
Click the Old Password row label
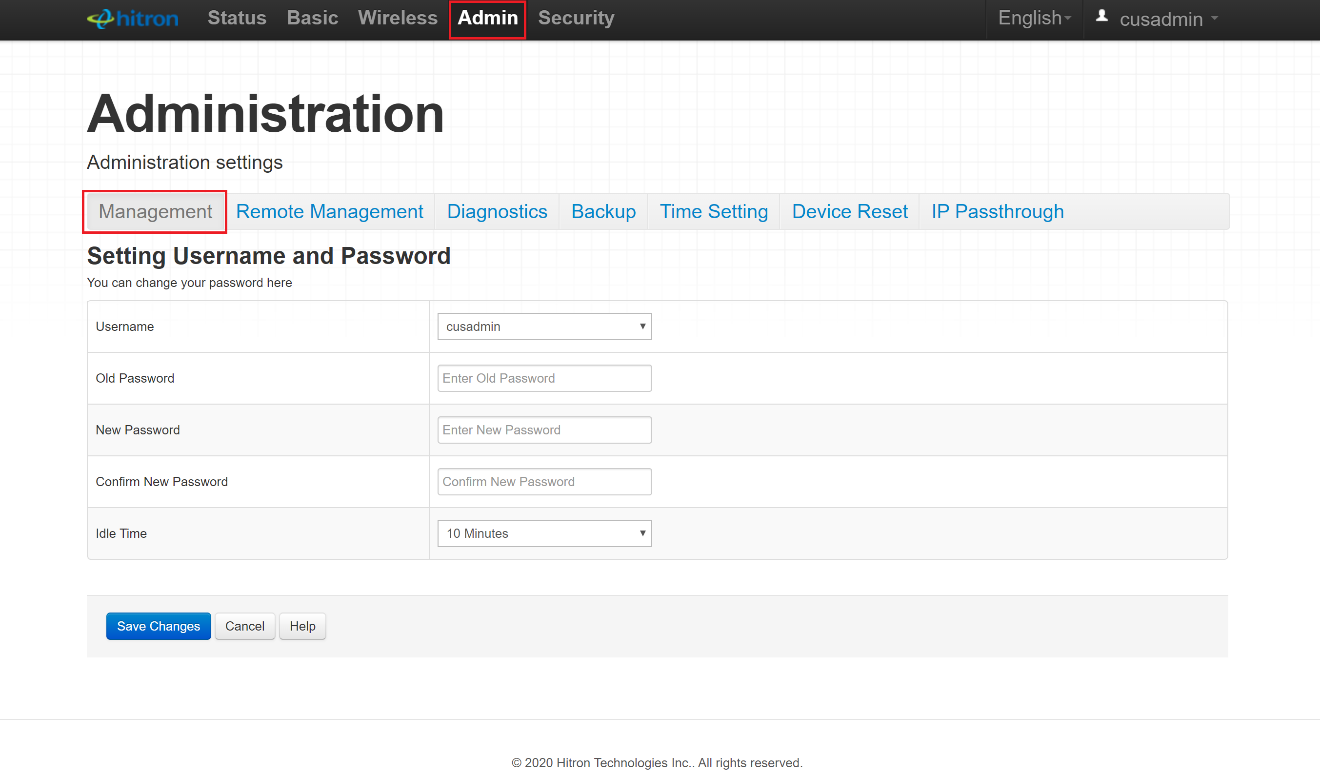click(x=135, y=378)
